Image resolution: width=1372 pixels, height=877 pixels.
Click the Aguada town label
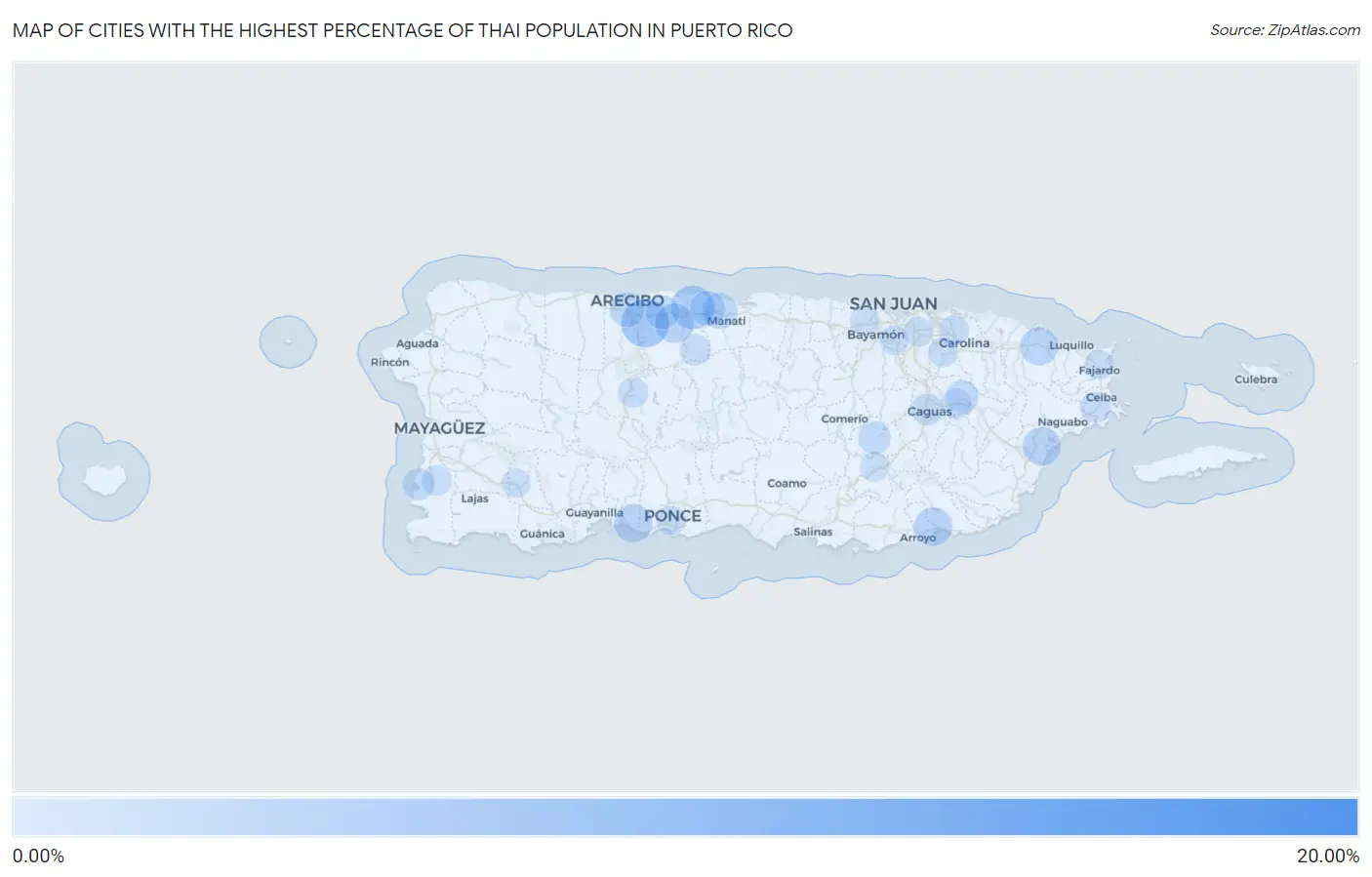pos(417,343)
